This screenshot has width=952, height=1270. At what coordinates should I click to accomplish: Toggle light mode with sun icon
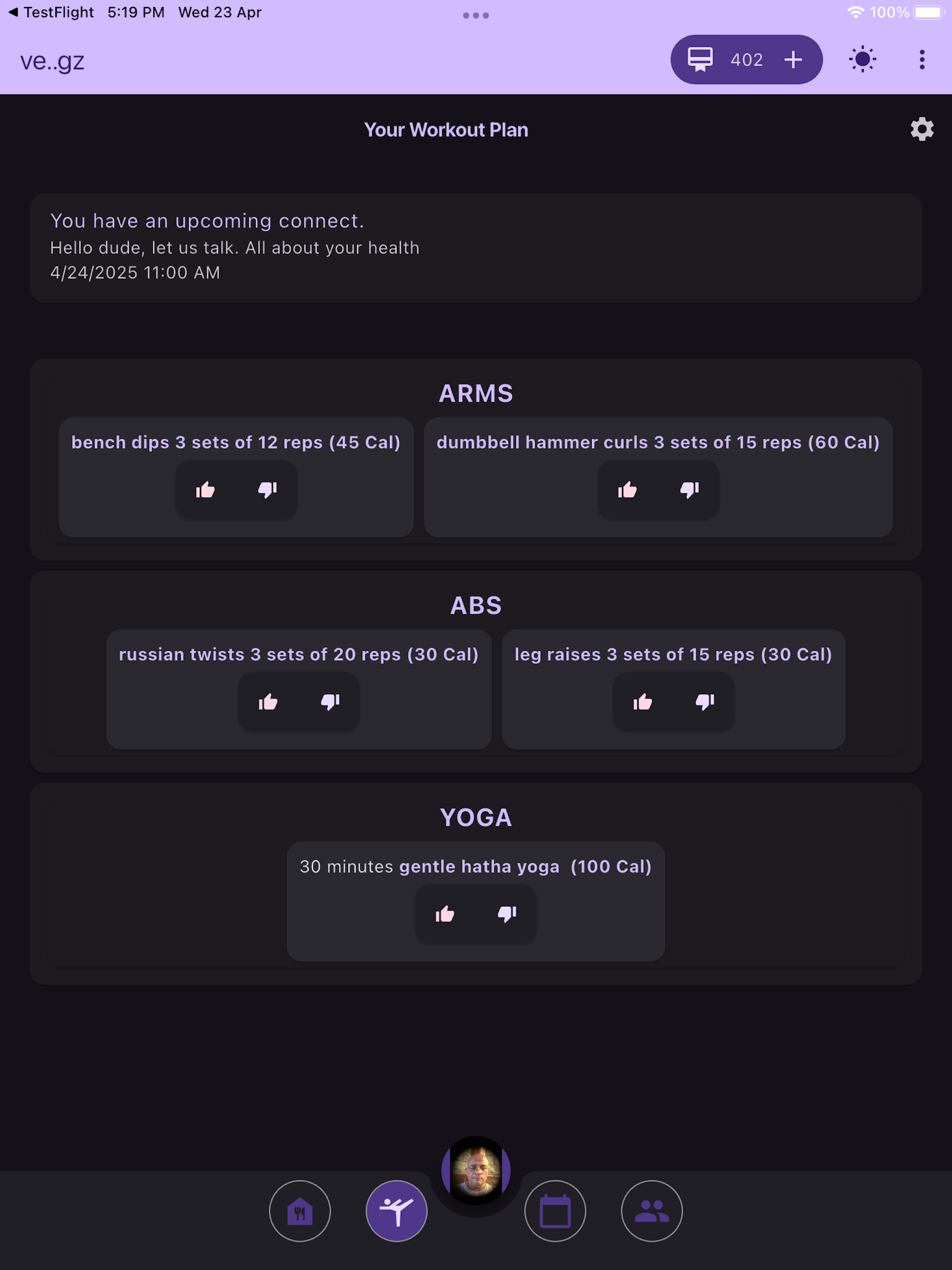(862, 59)
